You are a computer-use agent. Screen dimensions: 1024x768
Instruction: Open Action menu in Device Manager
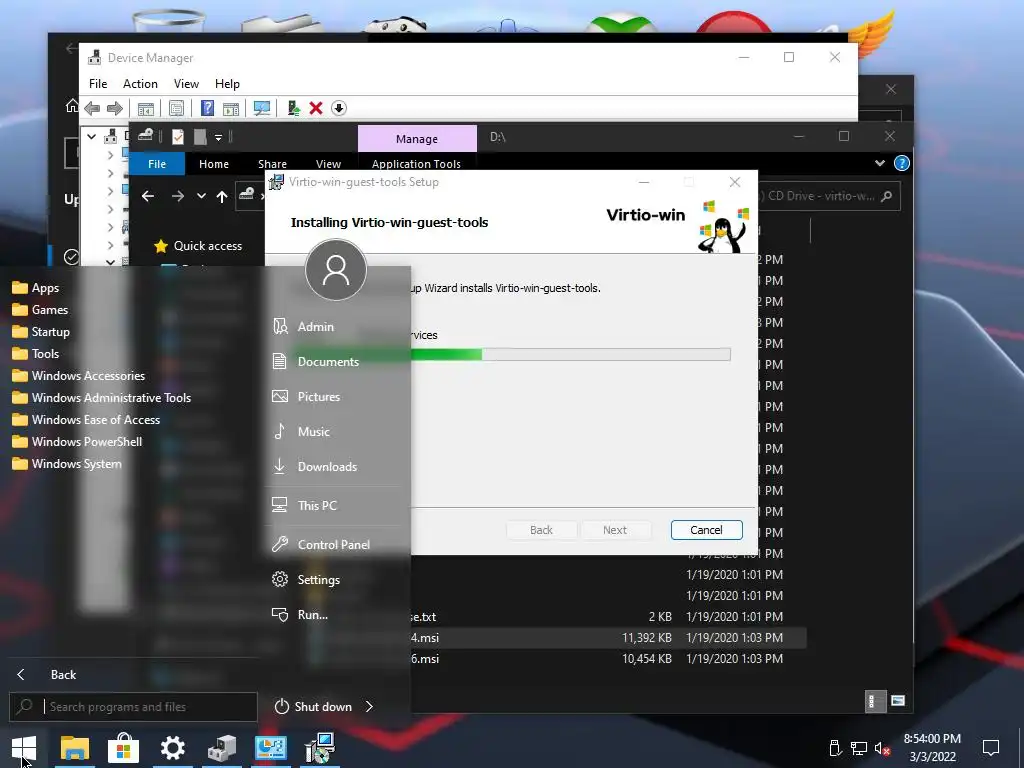point(140,84)
